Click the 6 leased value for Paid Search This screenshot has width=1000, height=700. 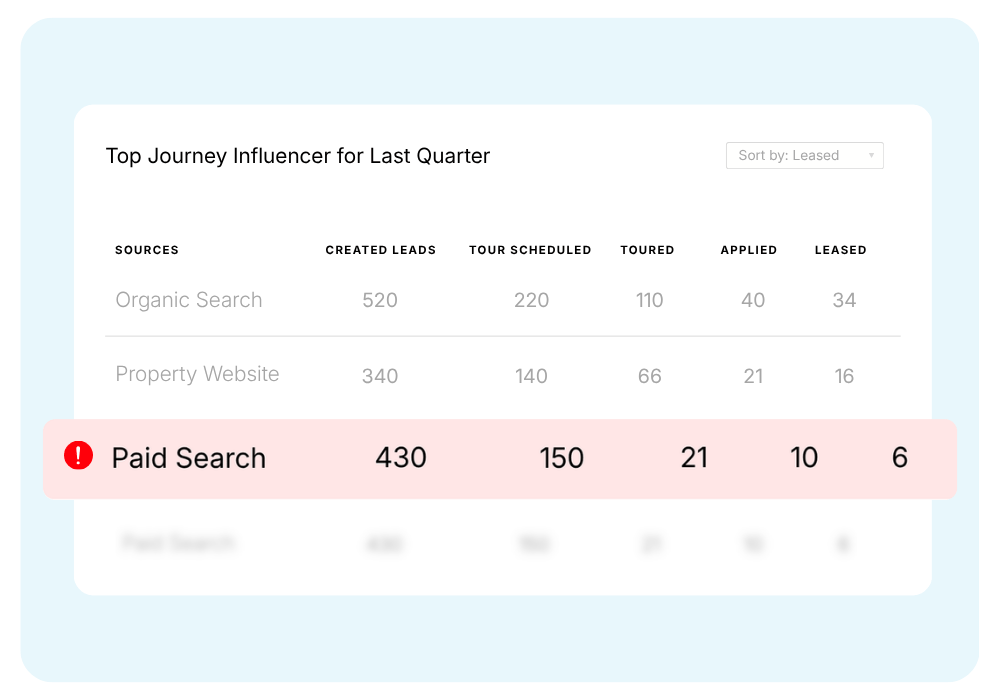pos(899,457)
